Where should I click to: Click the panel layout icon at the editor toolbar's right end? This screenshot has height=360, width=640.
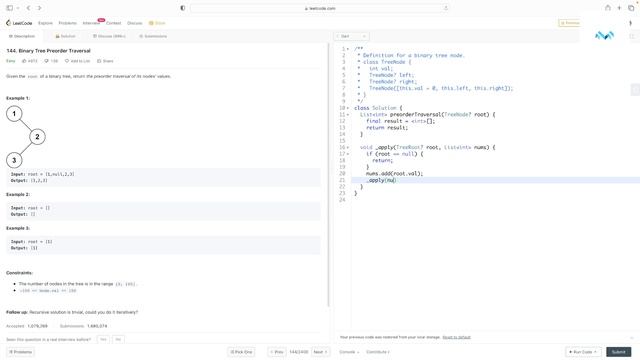632,36
